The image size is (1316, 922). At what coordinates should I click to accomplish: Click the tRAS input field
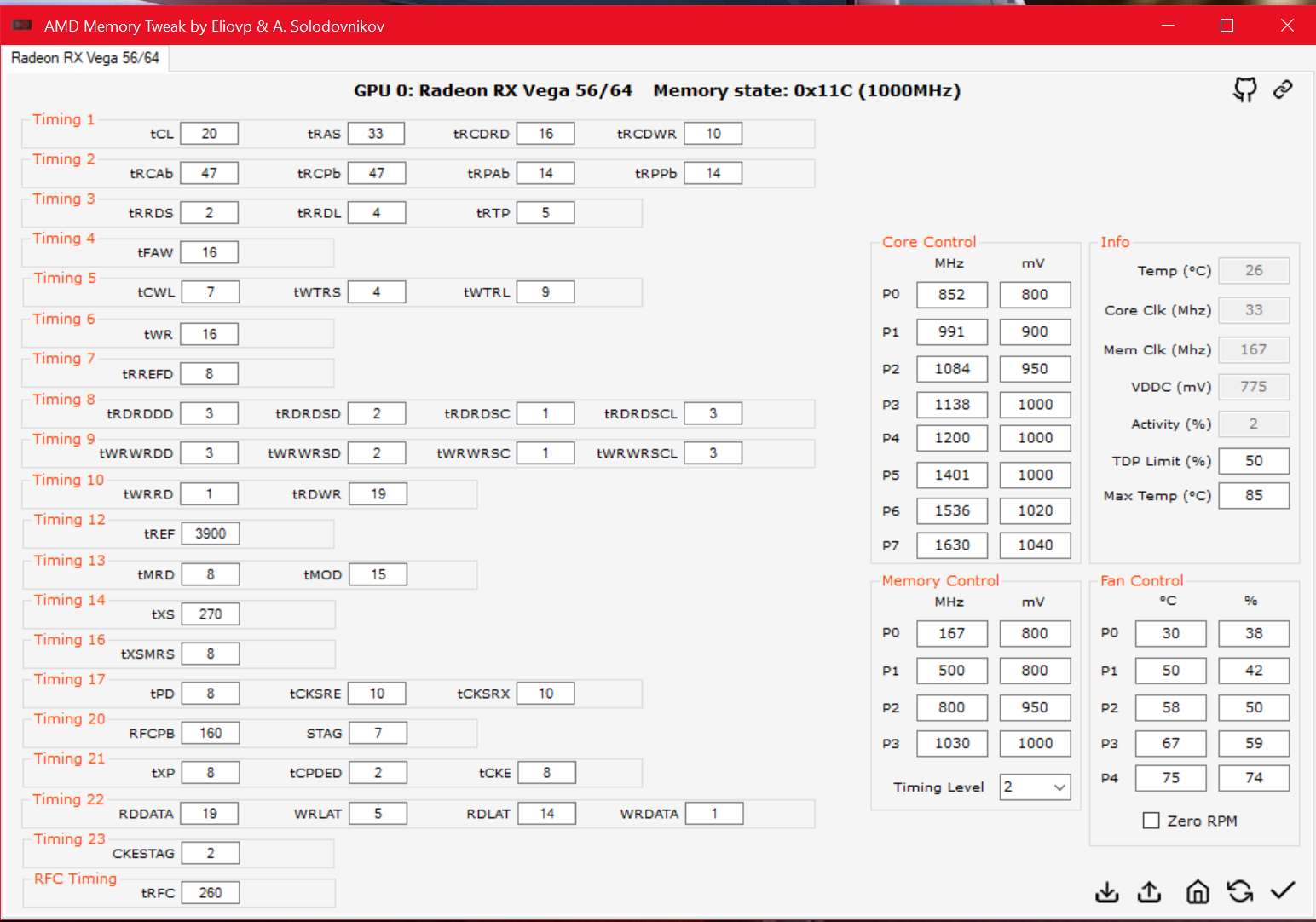tap(376, 134)
